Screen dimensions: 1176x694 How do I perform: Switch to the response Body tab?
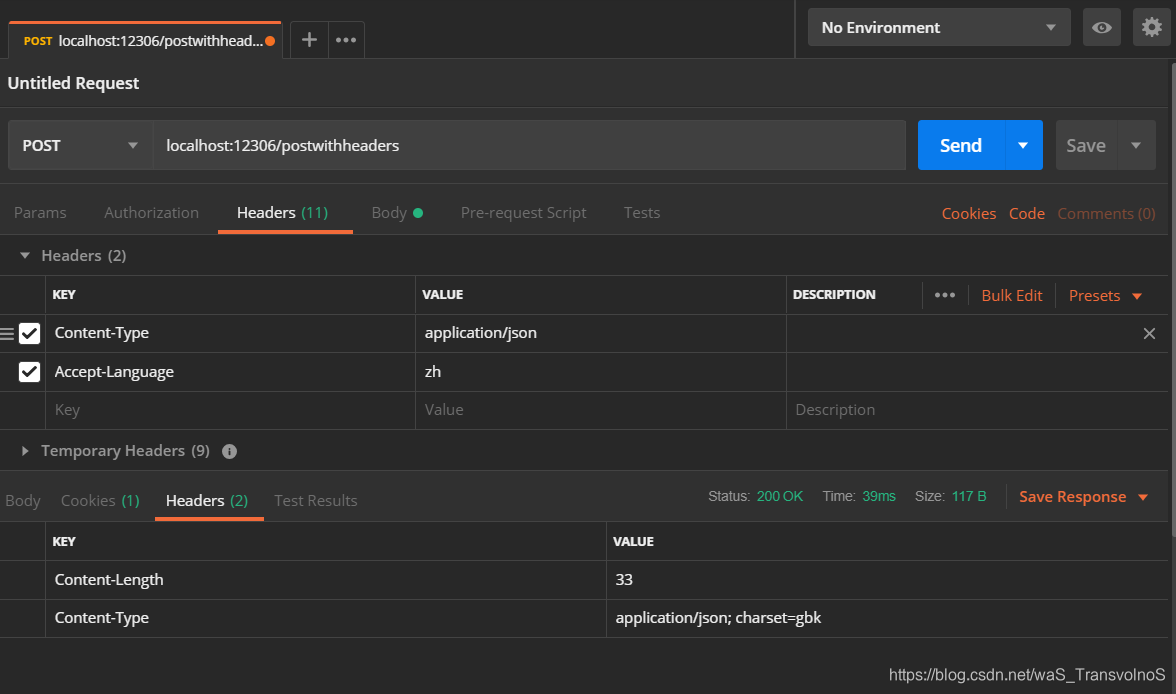[23, 500]
